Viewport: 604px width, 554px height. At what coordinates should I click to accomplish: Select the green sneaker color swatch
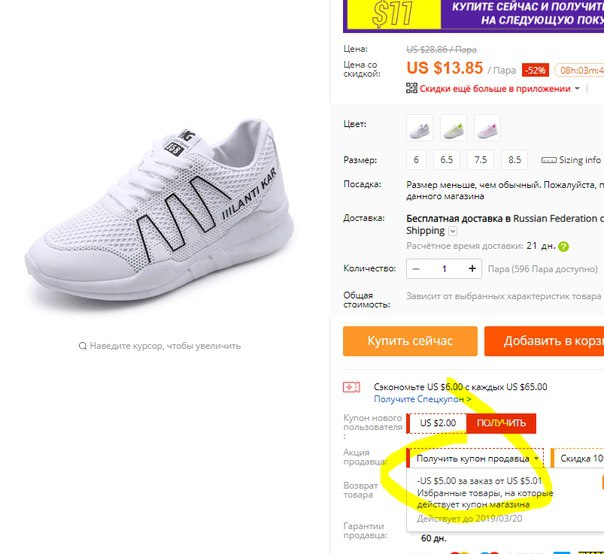tap(453, 128)
